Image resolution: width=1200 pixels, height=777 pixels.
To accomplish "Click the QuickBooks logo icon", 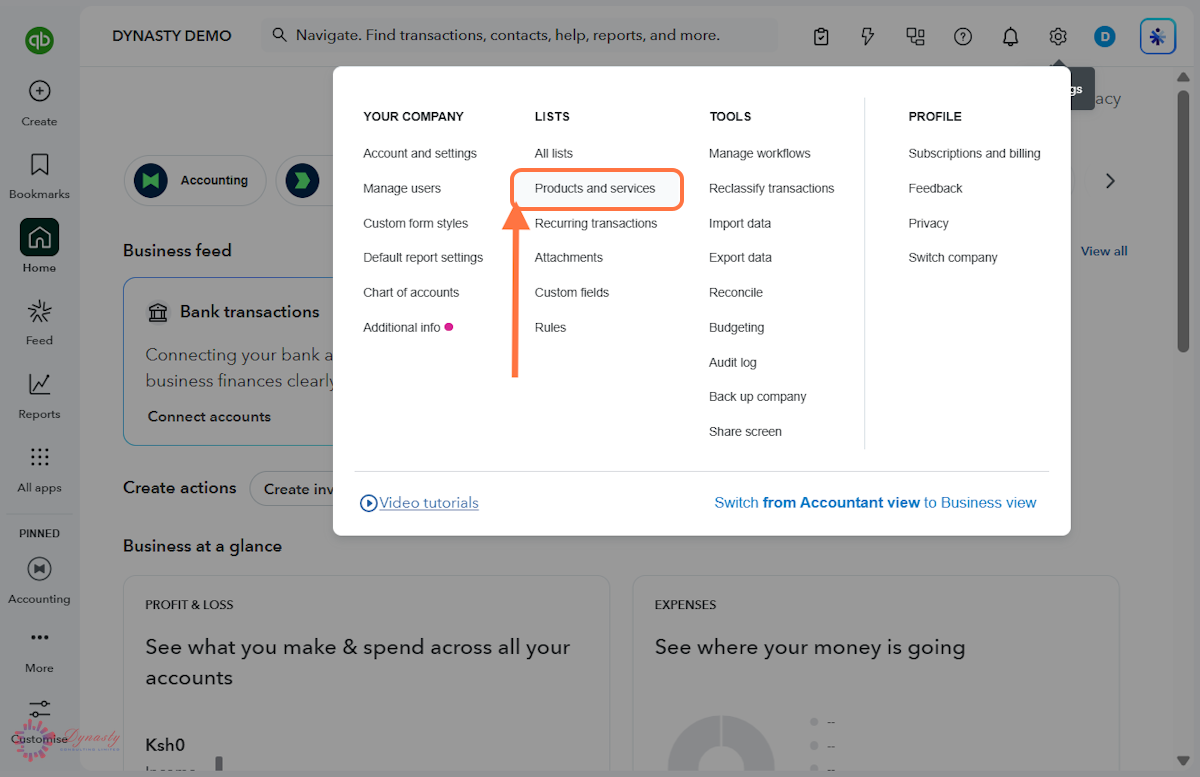I will (39, 40).
